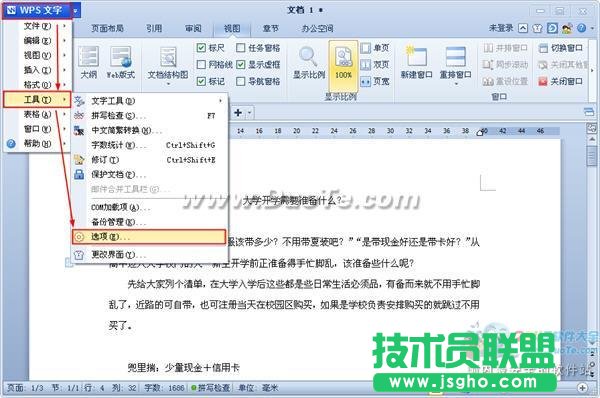Switch to Web版式 layout view

121,62
